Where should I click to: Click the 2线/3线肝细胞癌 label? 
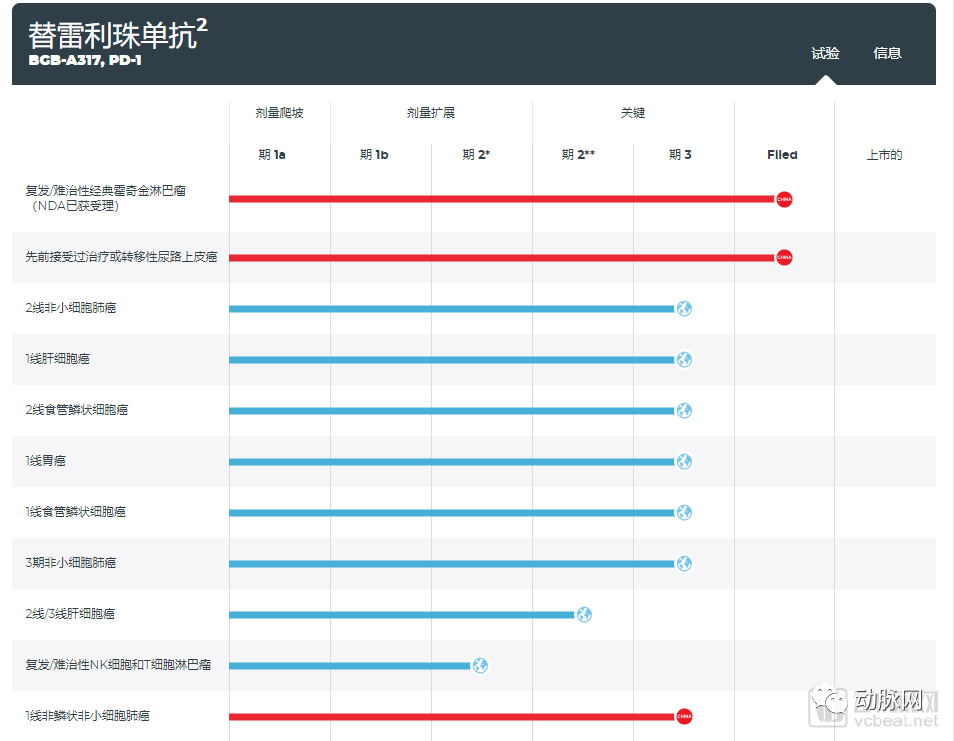(x=70, y=614)
